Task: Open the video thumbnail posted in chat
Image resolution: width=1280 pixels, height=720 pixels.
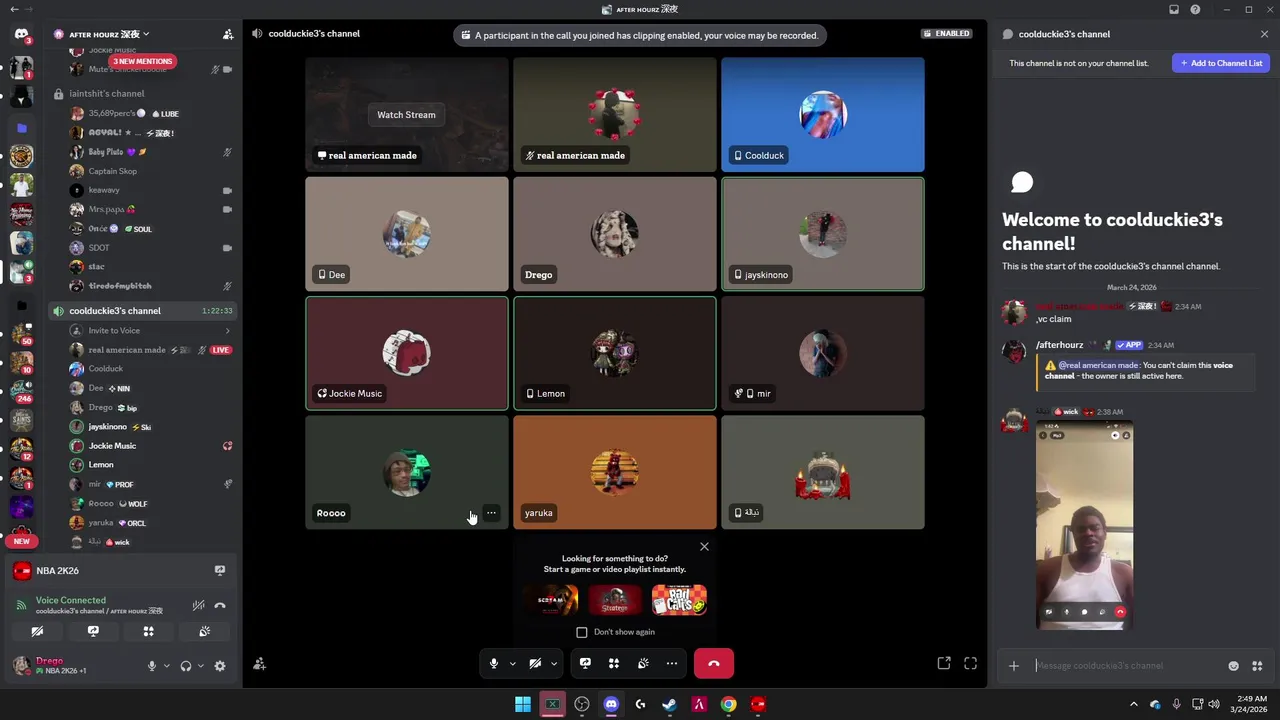Action: pyautogui.click(x=1084, y=526)
